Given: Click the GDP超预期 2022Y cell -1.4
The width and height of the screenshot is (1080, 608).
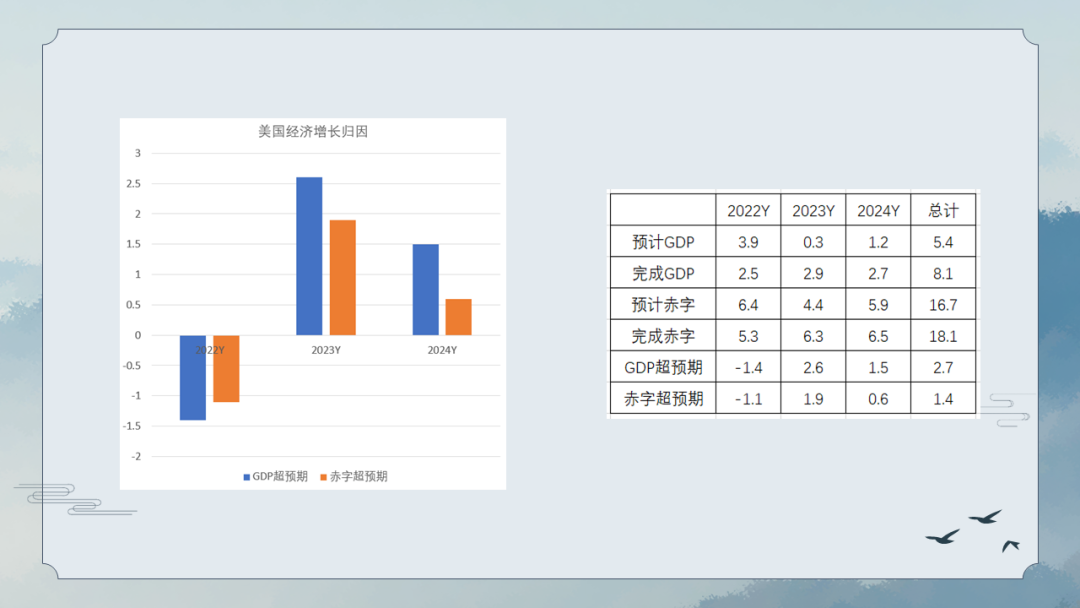Looking at the screenshot, I should [x=748, y=368].
